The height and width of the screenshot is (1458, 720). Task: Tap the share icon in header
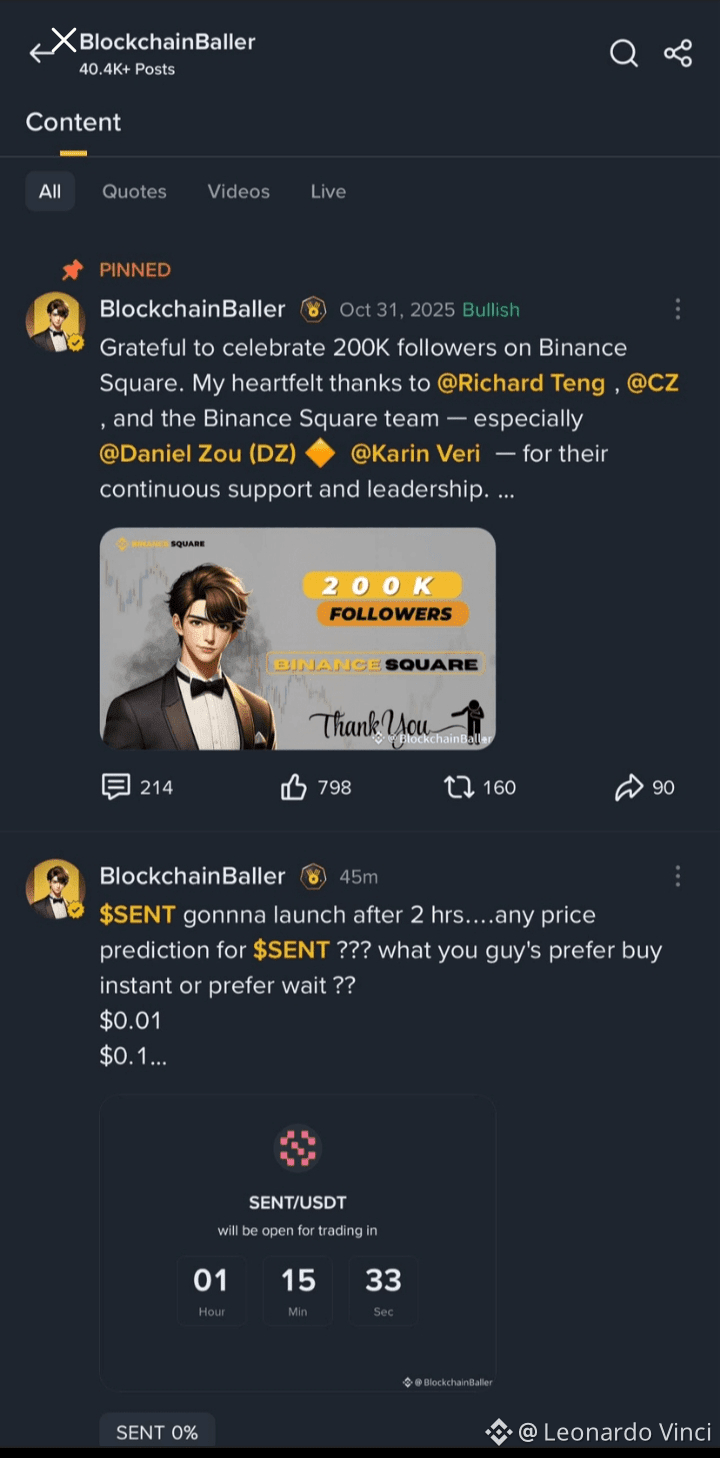click(678, 53)
